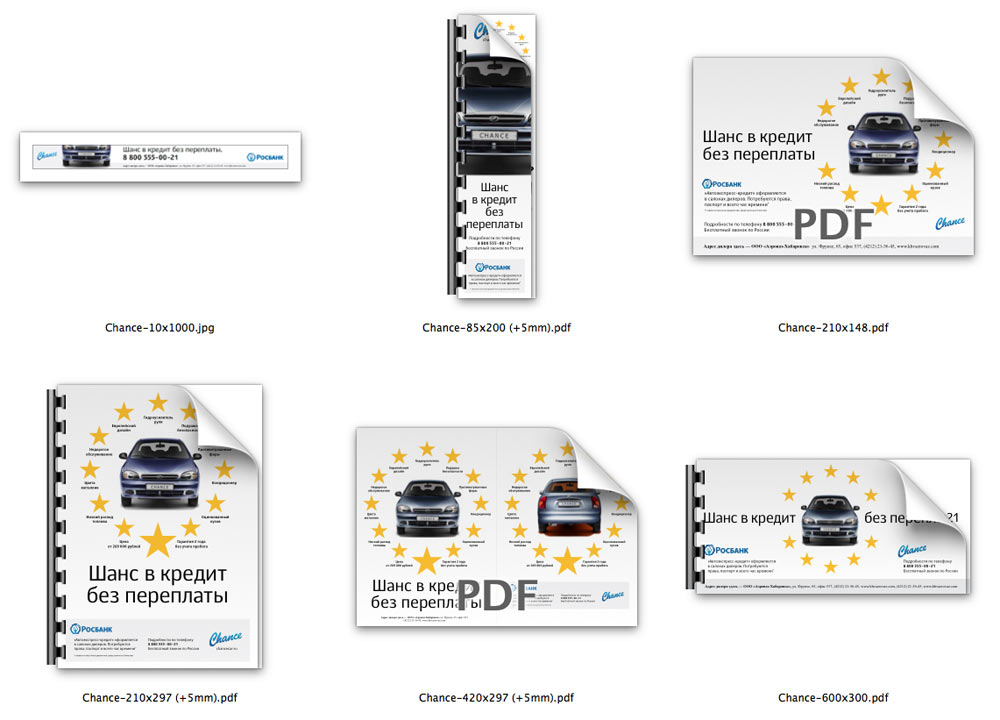Select the Chance-10x1000.jpg banner thumbnail
Image resolution: width=1000 pixels, height=720 pixels.
pyautogui.click(x=160, y=155)
